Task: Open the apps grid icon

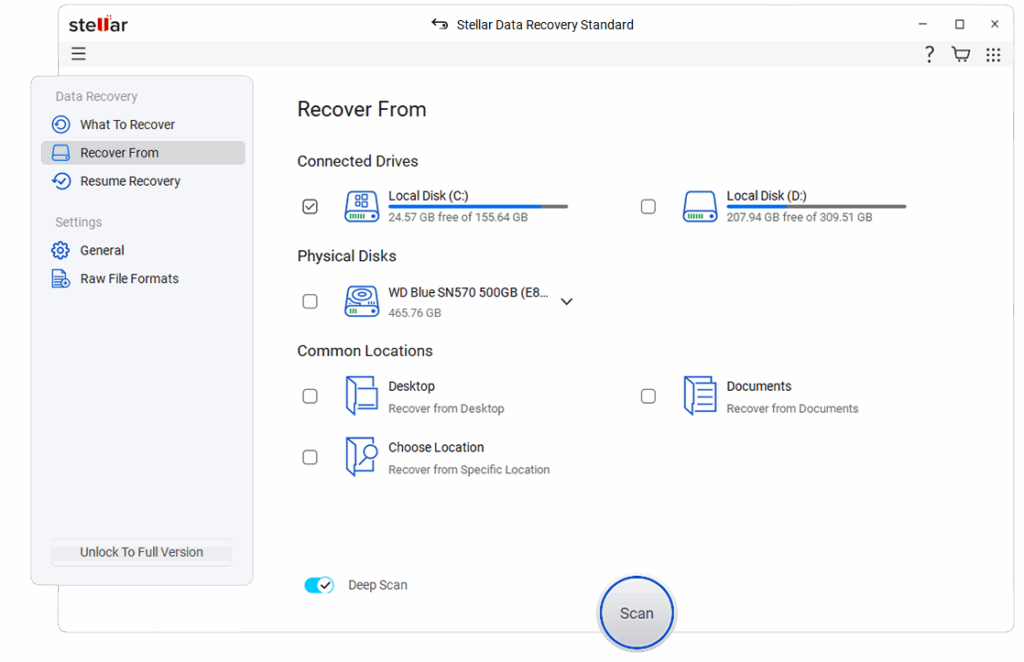Action: click(993, 55)
